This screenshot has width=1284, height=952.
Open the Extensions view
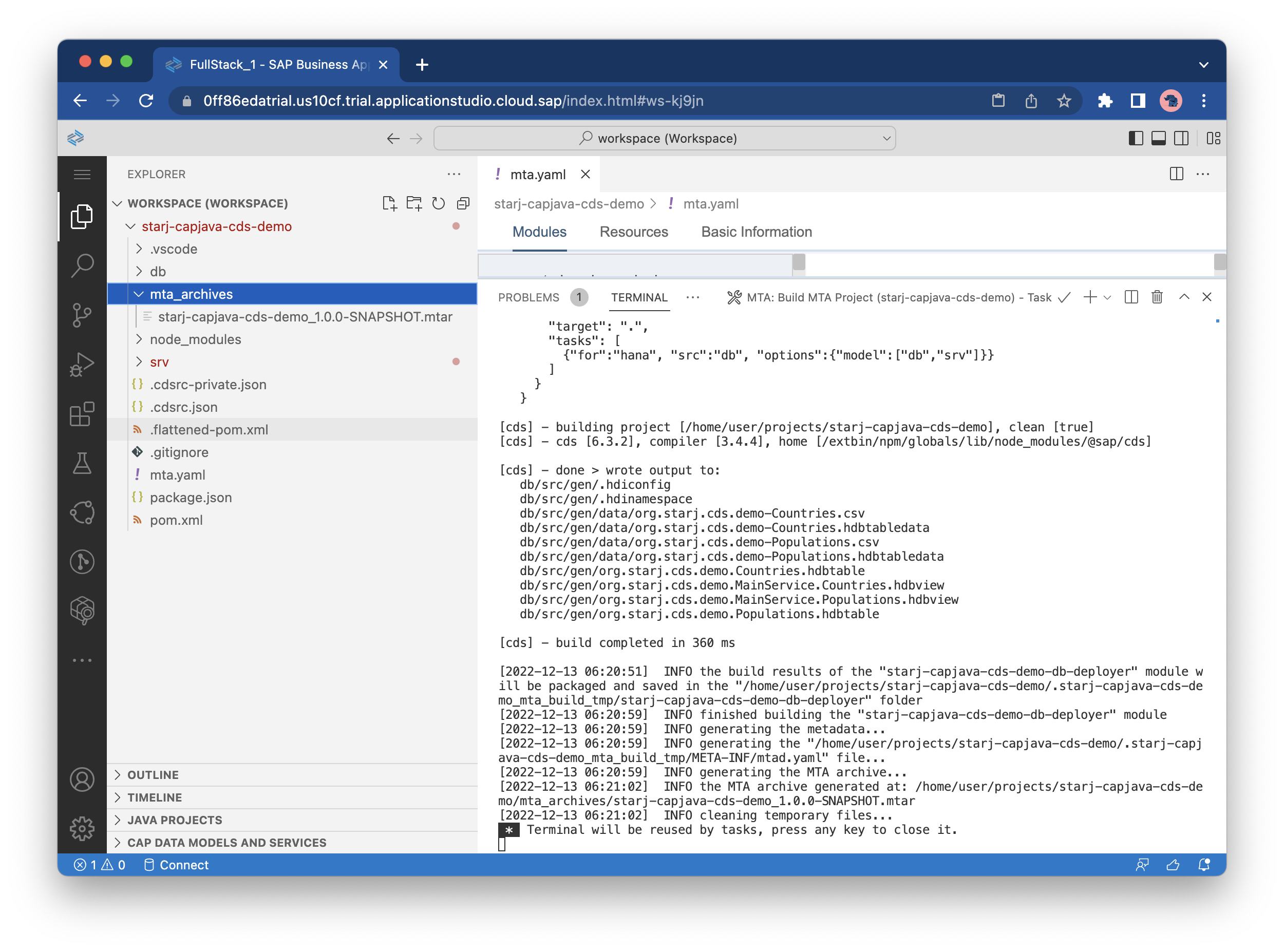[x=82, y=414]
